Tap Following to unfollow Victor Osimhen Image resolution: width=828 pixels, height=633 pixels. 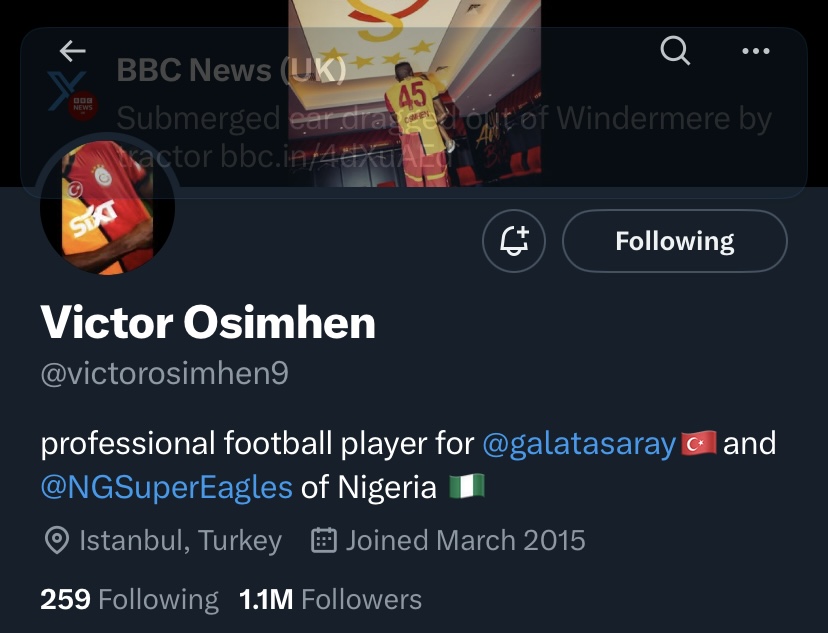(674, 240)
